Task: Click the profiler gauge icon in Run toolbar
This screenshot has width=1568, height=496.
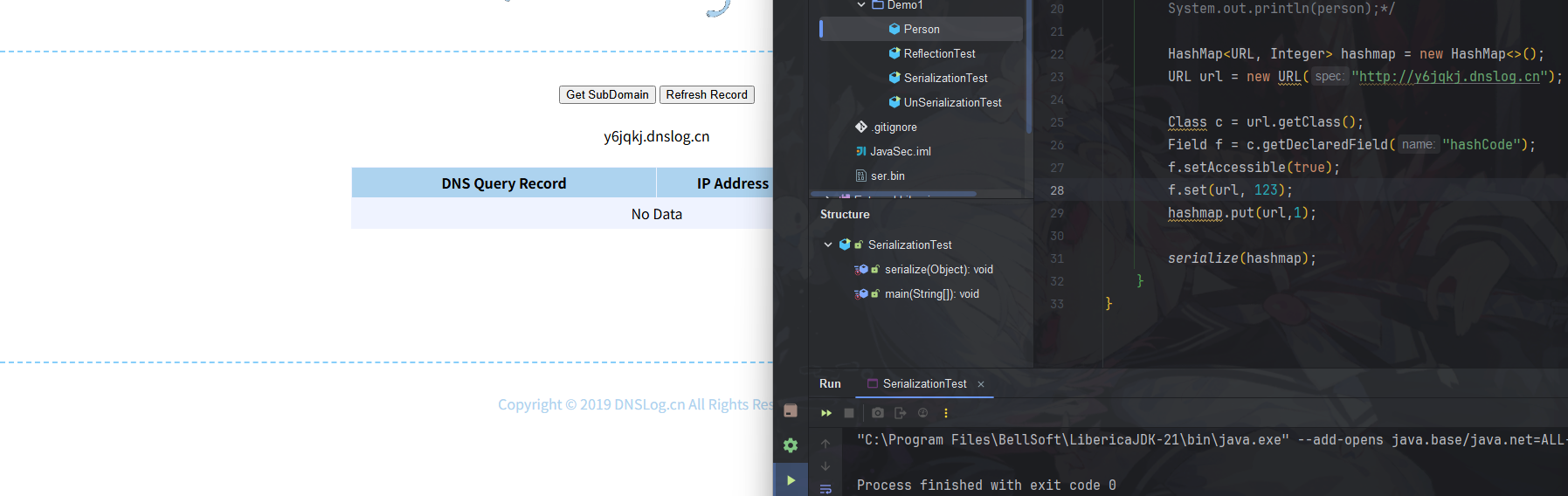Action: (922, 413)
